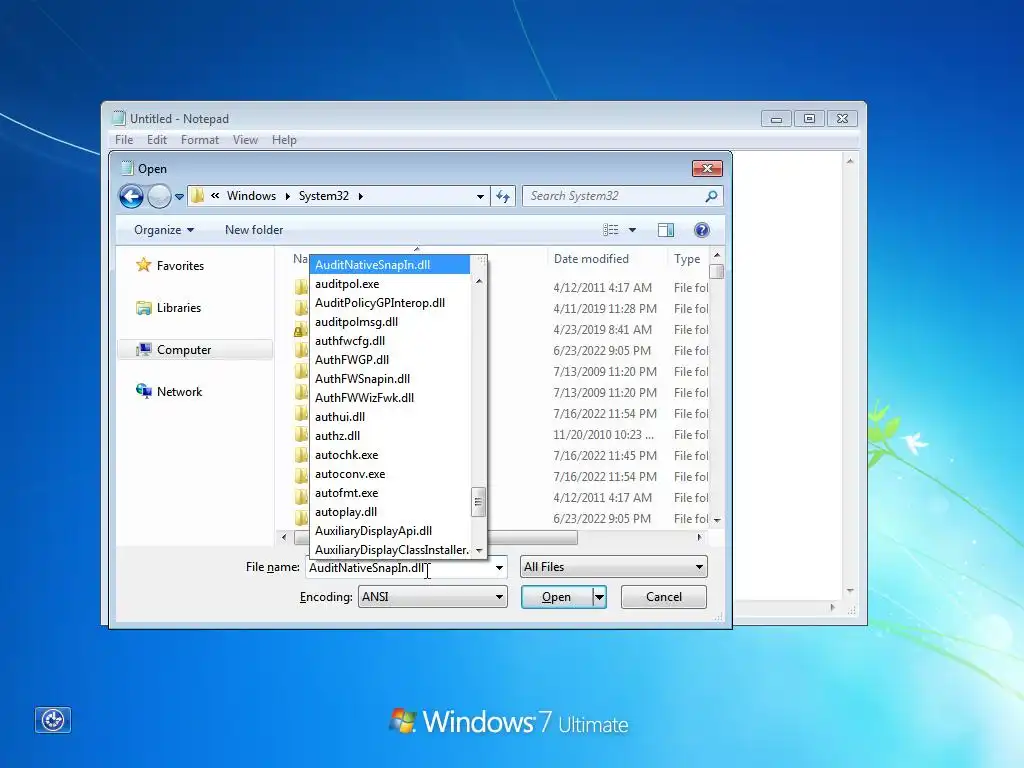Expand the File name dropdown arrow

[x=499, y=568]
